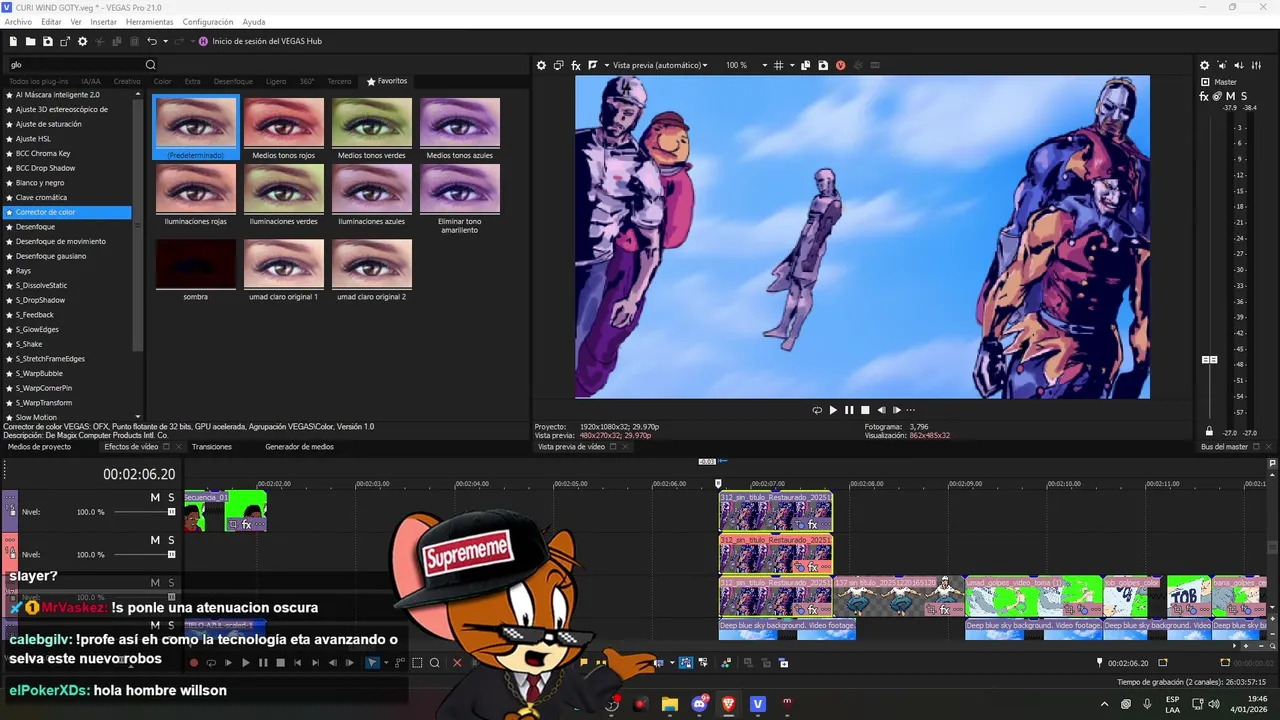Open project properties gear icon in main toolbar

83,41
